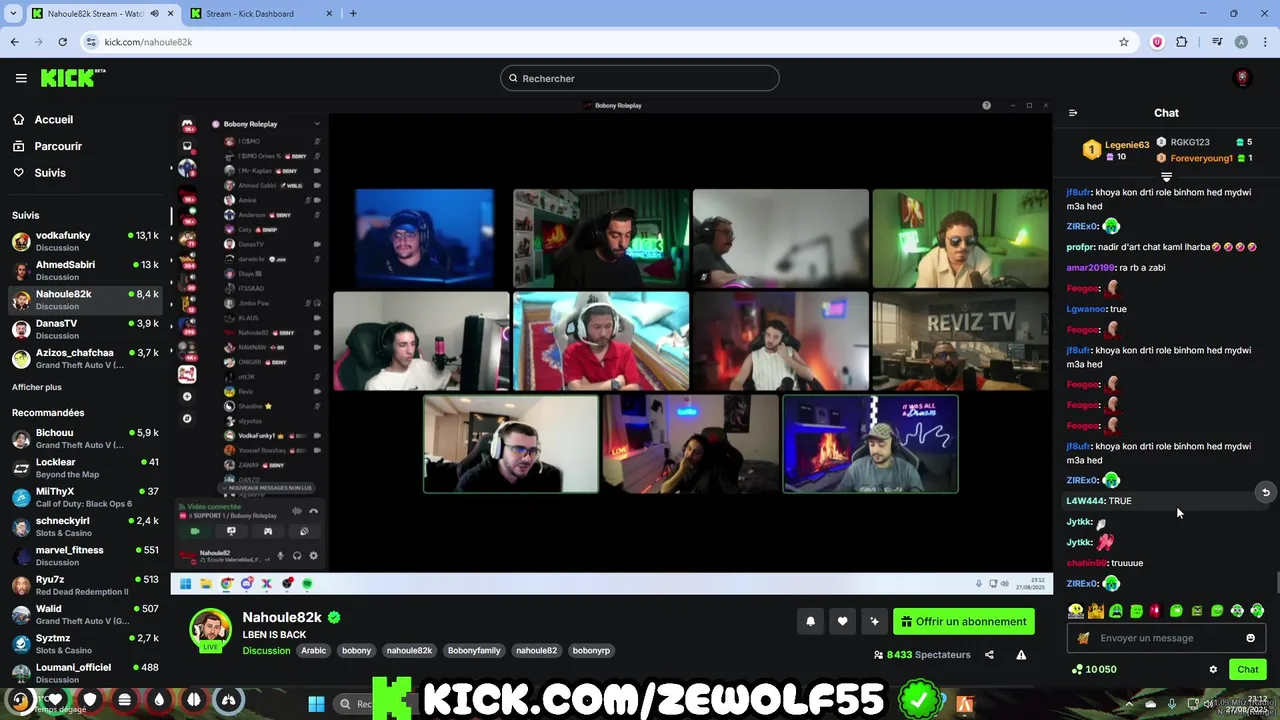1280x720 pixels.
Task: Open Chrome extensions puzzle icon
Action: (x=1182, y=42)
